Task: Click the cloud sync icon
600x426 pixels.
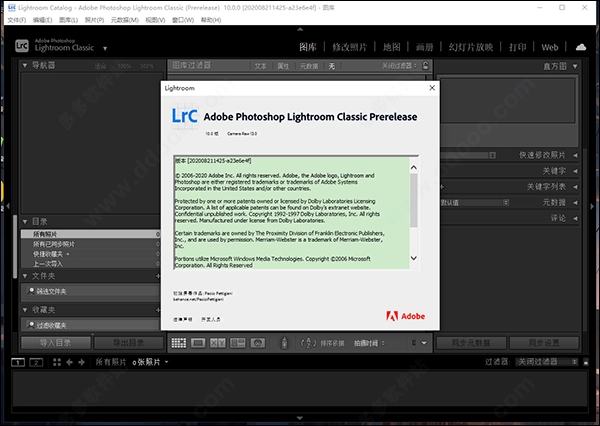Action: 581,47
